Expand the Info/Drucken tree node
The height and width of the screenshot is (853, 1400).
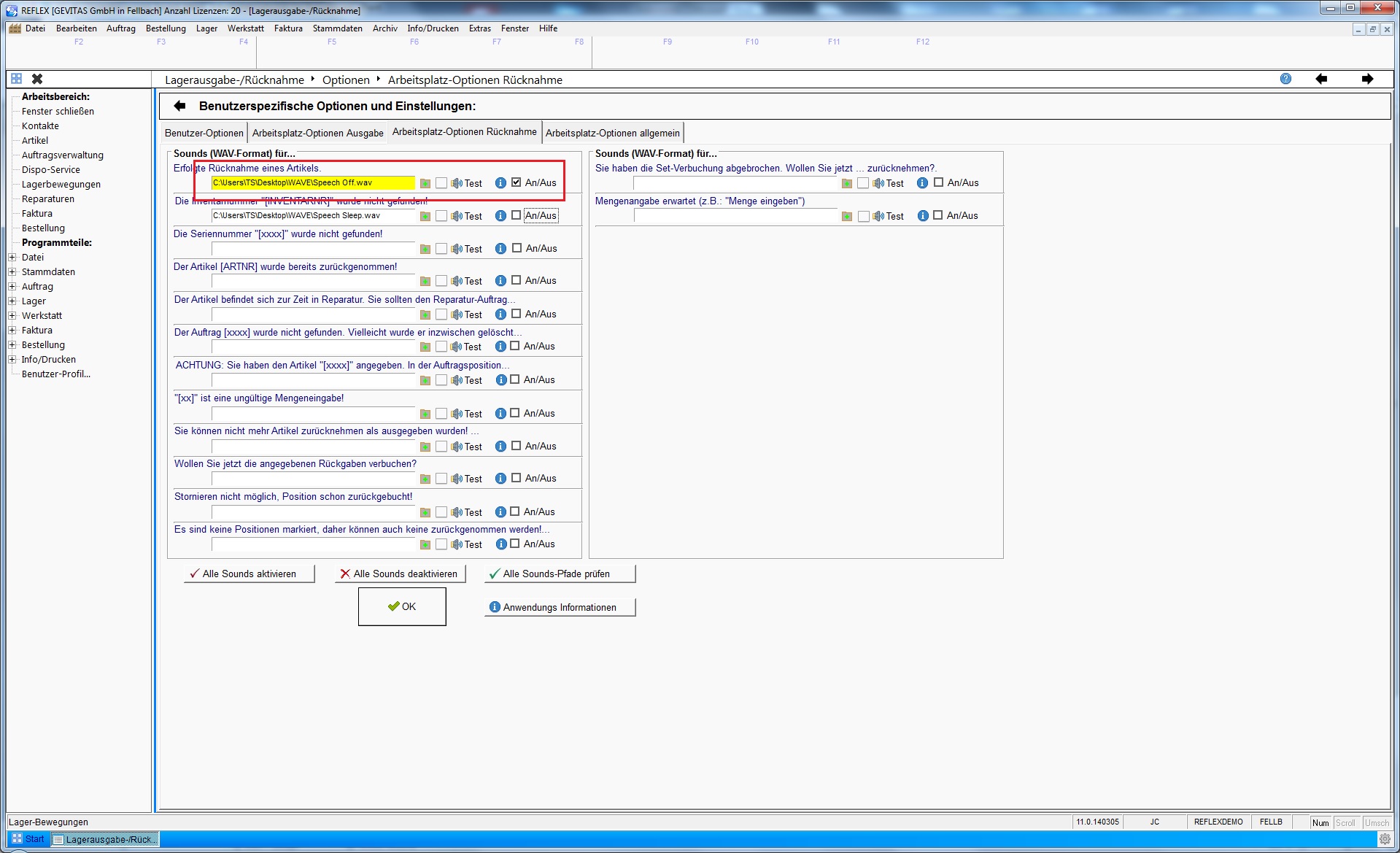point(12,360)
